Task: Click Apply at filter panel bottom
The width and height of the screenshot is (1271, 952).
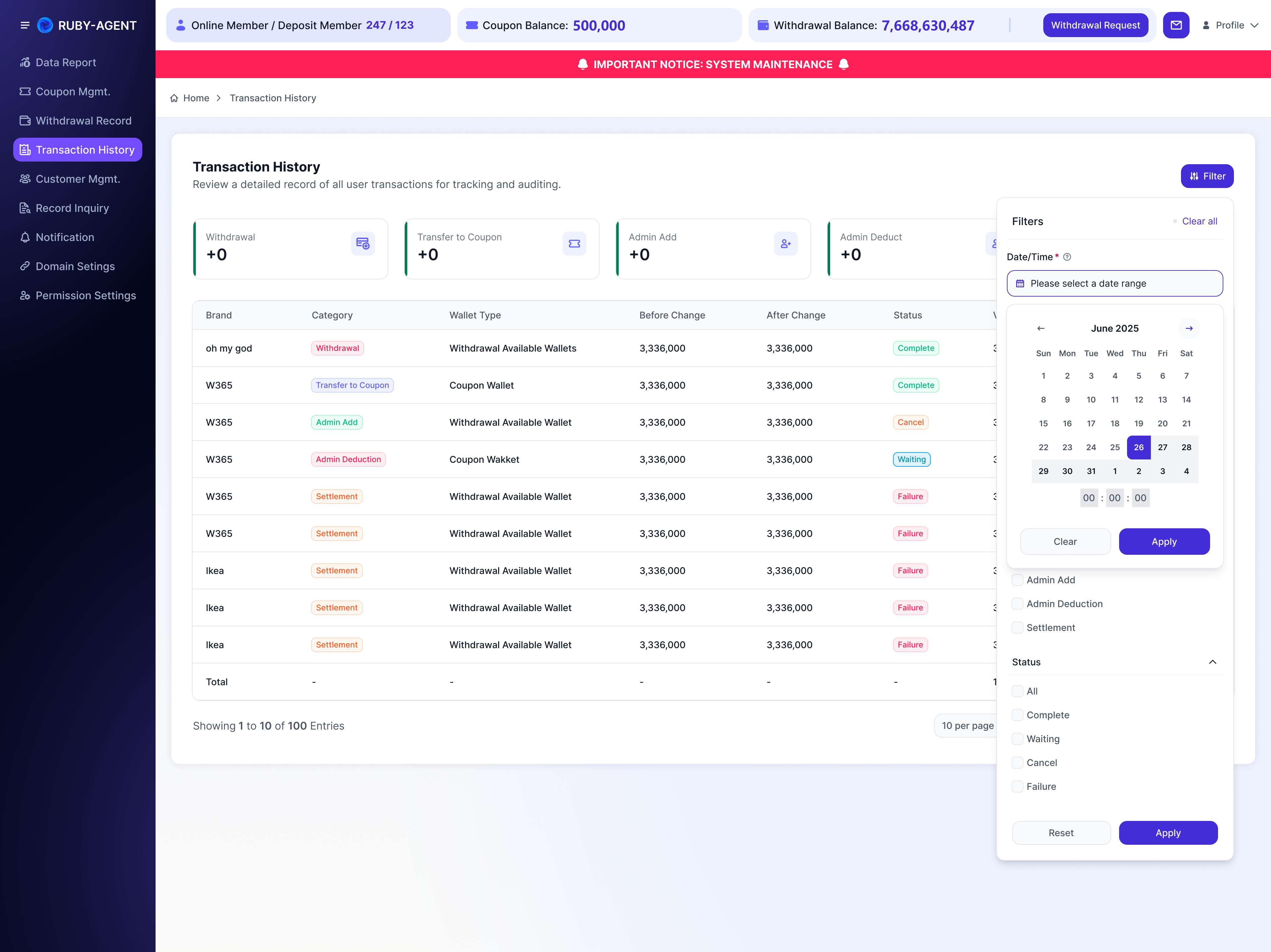Action: pos(1168,833)
